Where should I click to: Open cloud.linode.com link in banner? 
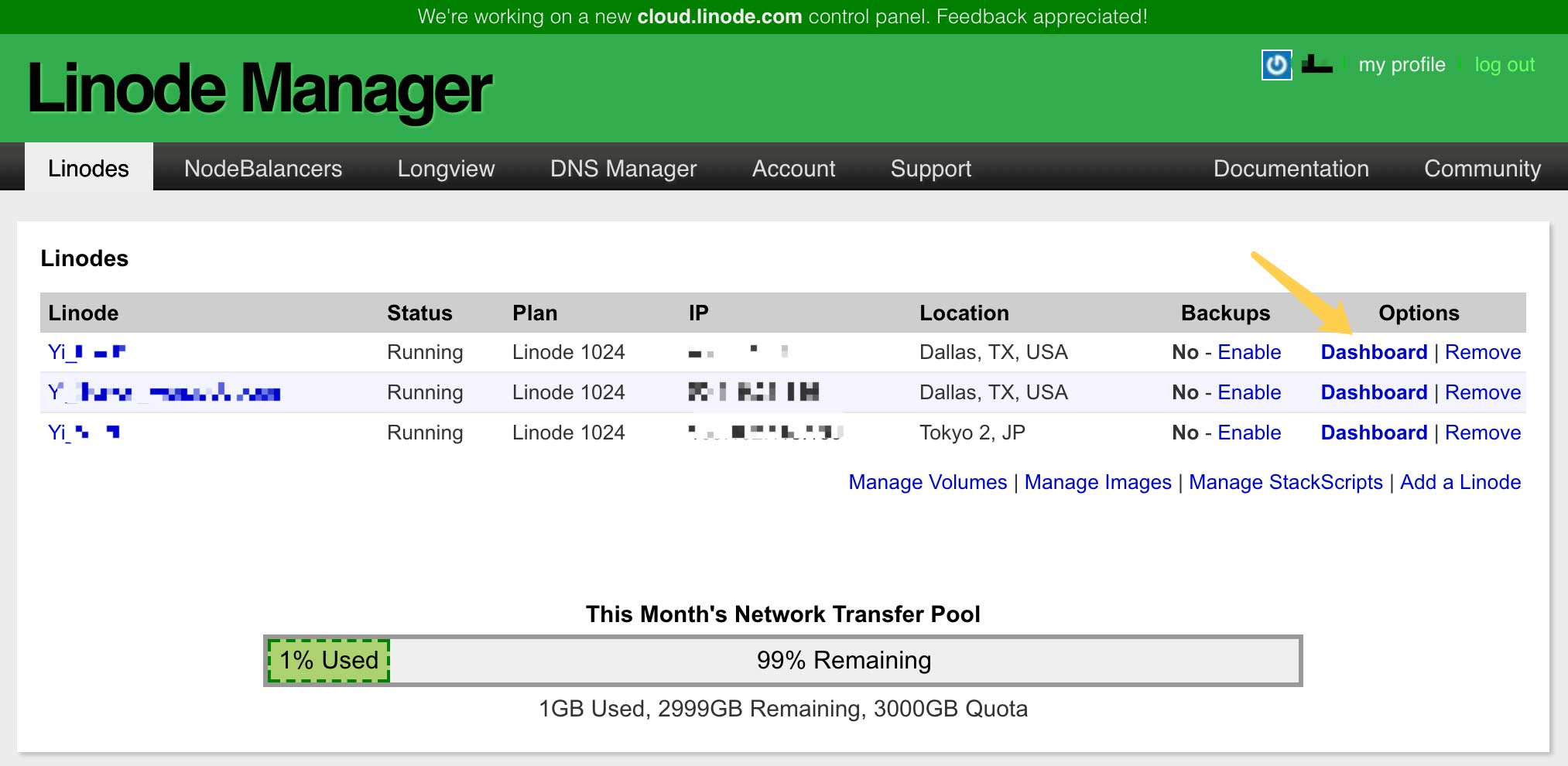pos(719,16)
